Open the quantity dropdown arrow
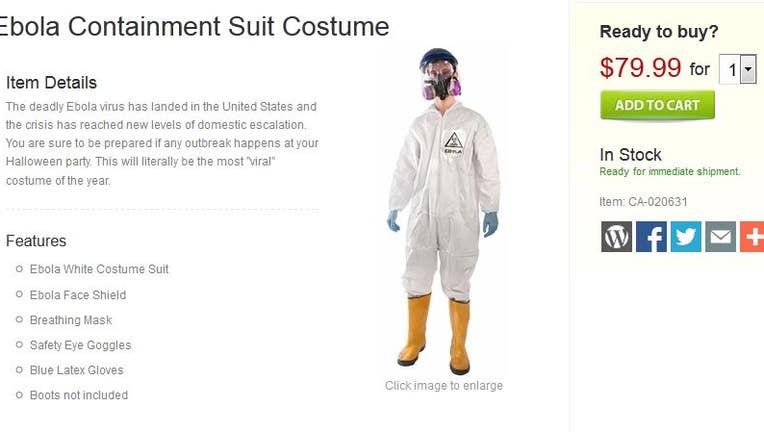 point(748,70)
